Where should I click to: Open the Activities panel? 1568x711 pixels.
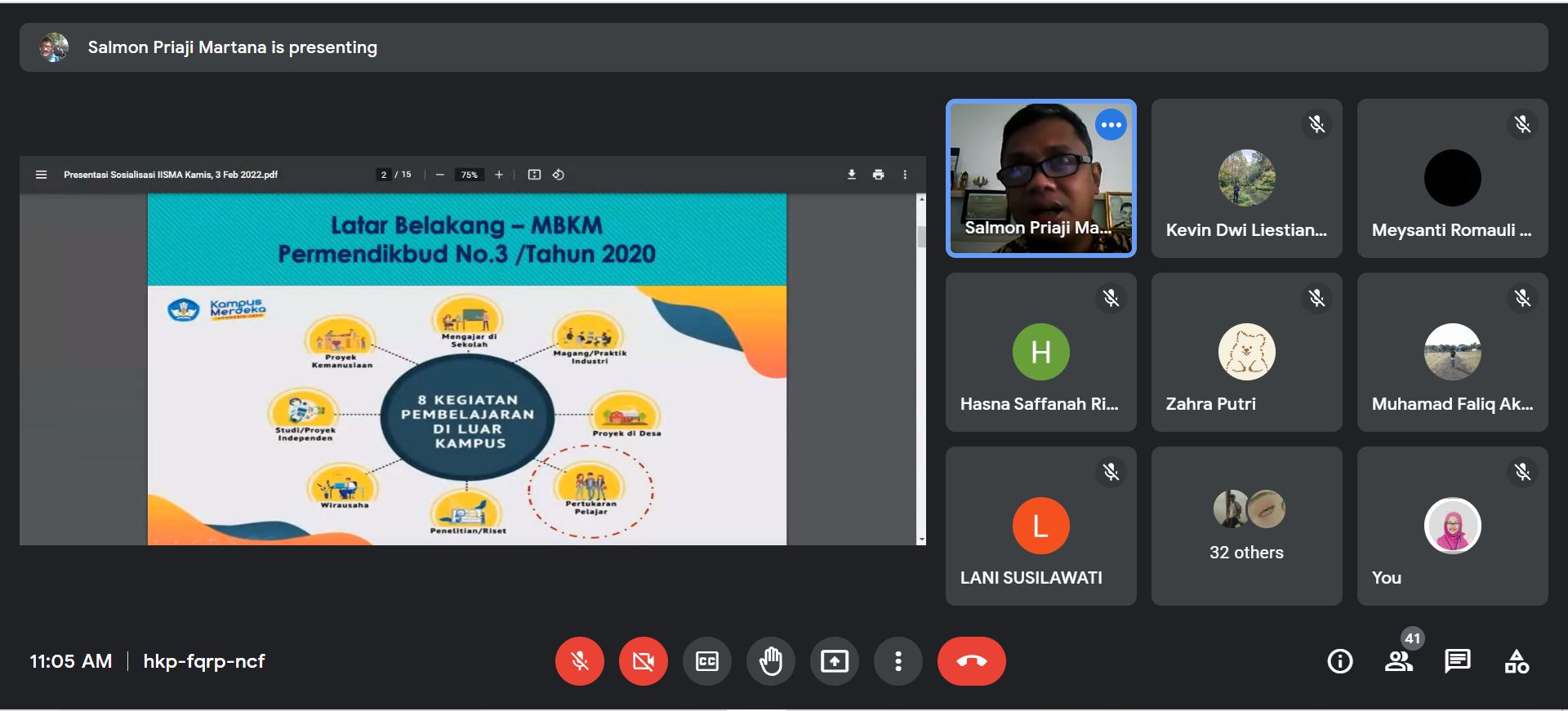1516,661
